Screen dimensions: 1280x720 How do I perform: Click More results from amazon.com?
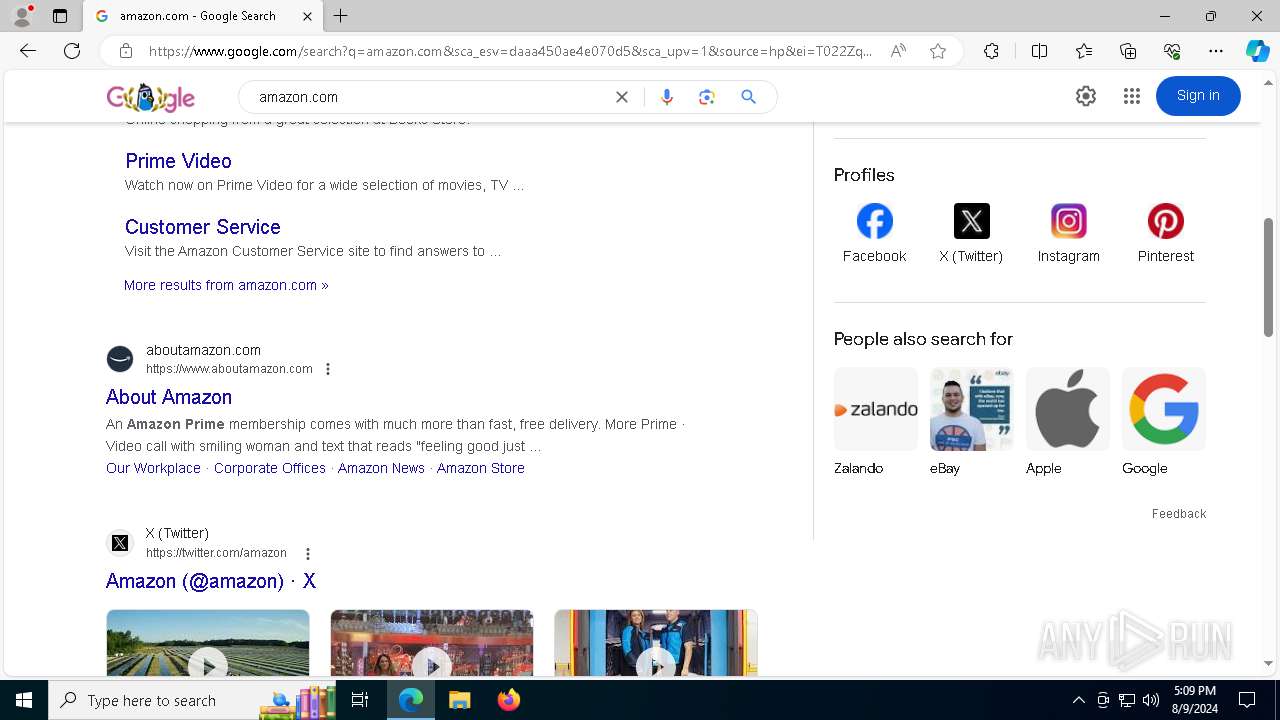(x=226, y=285)
